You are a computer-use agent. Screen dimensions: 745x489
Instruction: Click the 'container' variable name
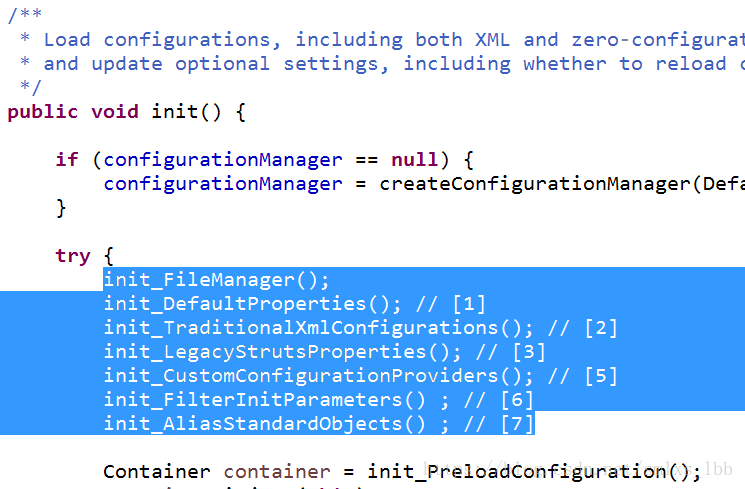277,472
